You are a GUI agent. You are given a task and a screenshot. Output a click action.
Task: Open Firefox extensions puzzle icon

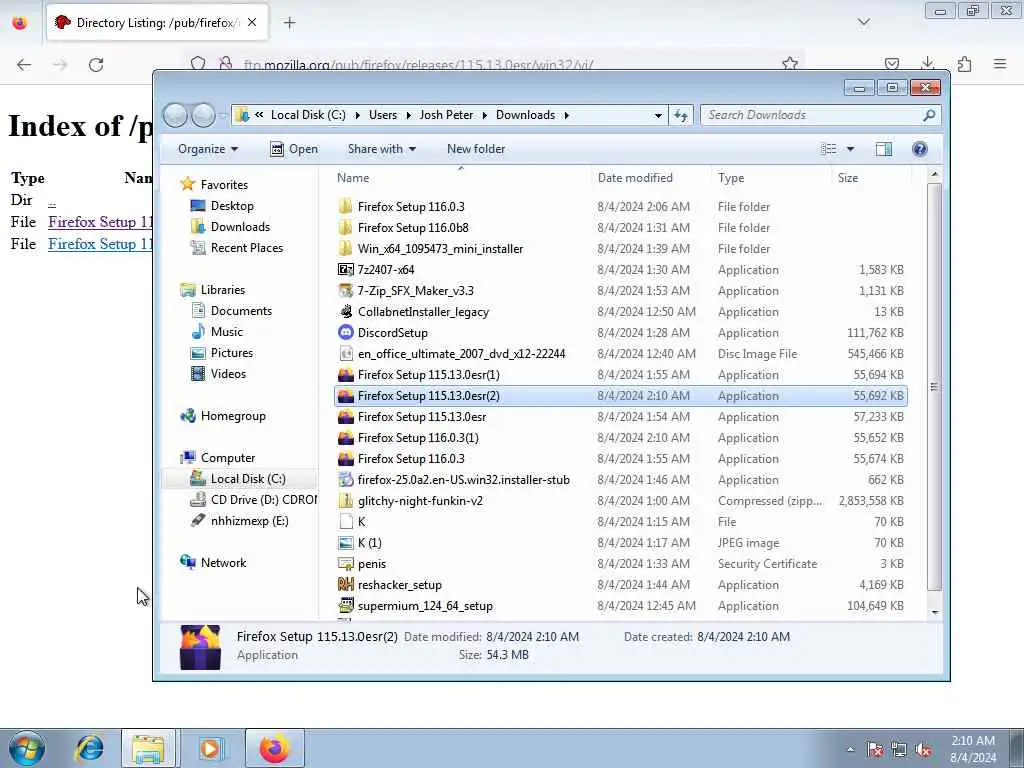click(x=964, y=64)
